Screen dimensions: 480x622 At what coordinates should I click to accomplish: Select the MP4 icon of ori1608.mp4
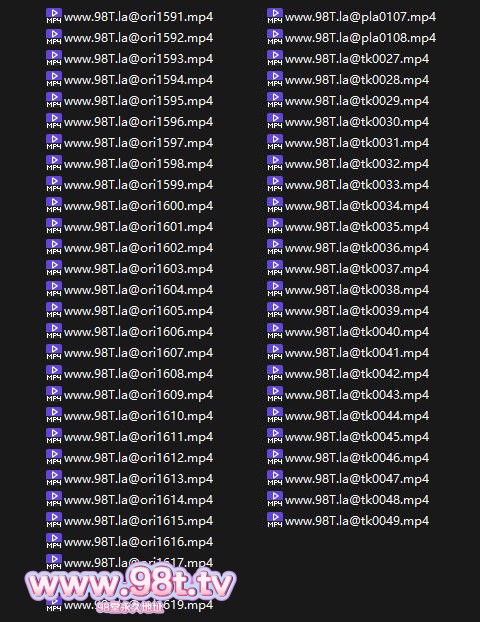(x=54, y=373)
